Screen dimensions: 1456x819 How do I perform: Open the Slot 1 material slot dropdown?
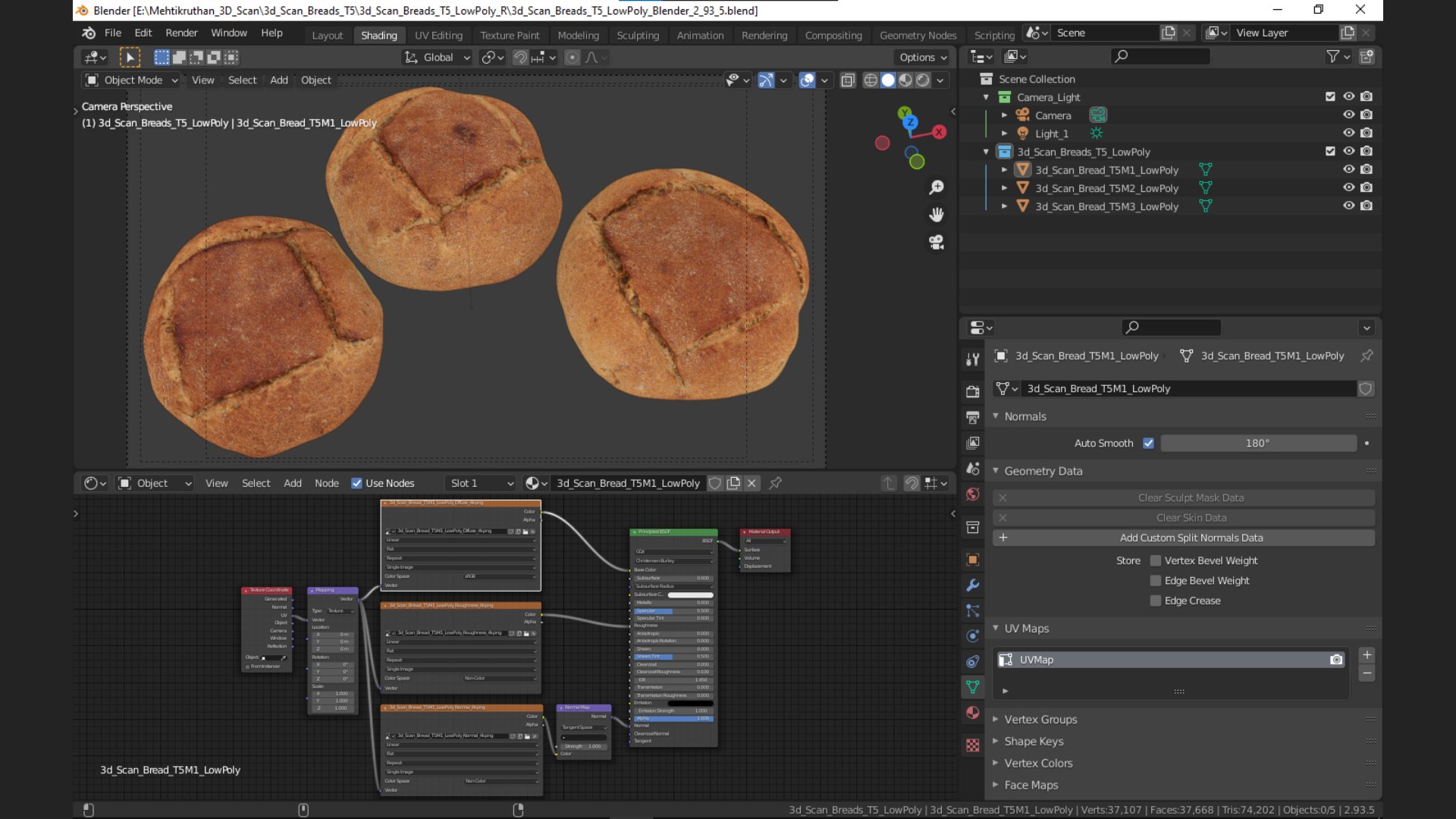coord(481,483)
